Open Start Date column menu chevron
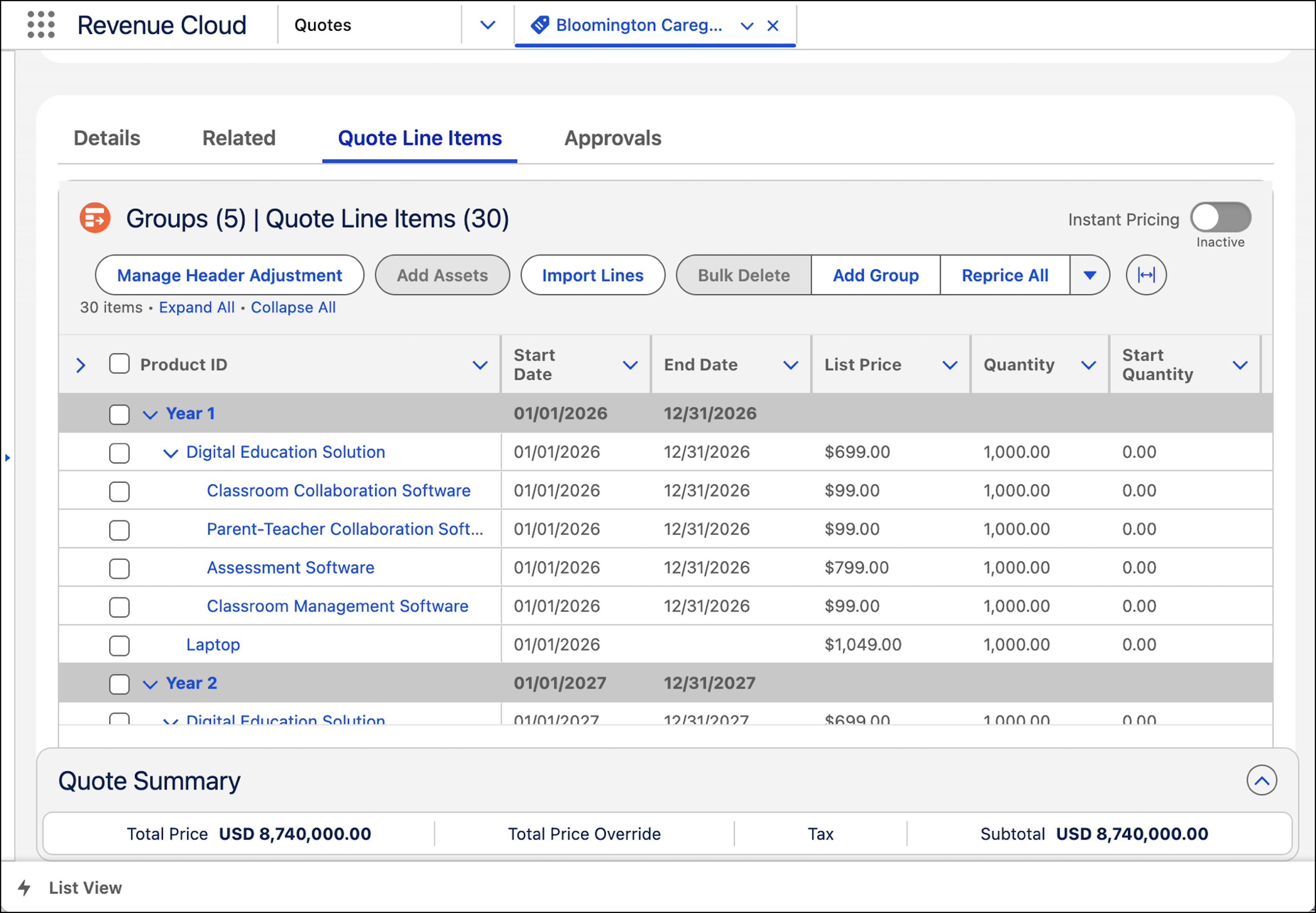This screenshot has width=1316, height=913. click(x=630, y=365)
